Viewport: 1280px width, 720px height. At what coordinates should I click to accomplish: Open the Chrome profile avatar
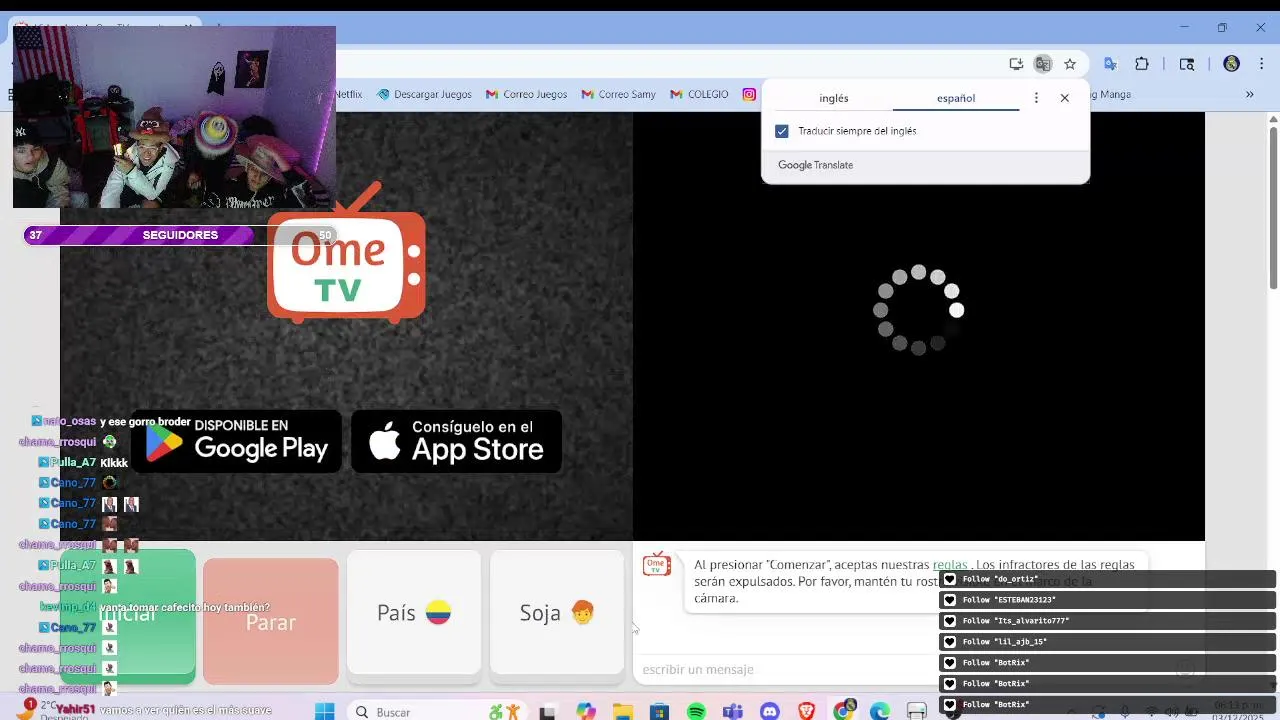pyautogui.click(x=1232, y=64)
